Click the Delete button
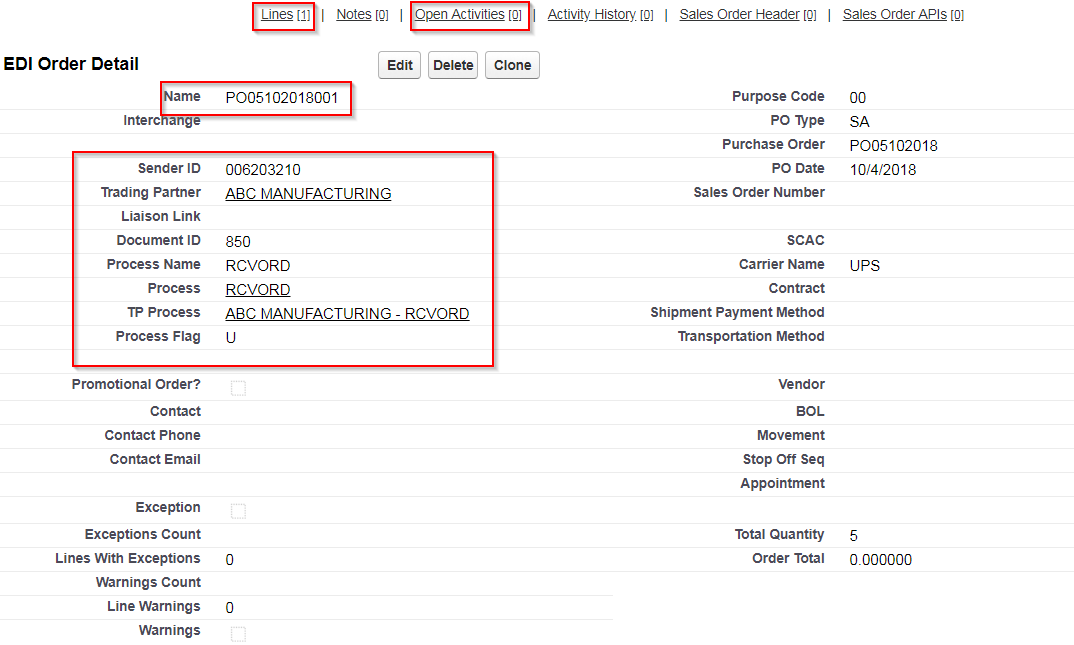This screenshot has height=645, width=1074. (x=453, y=65)
